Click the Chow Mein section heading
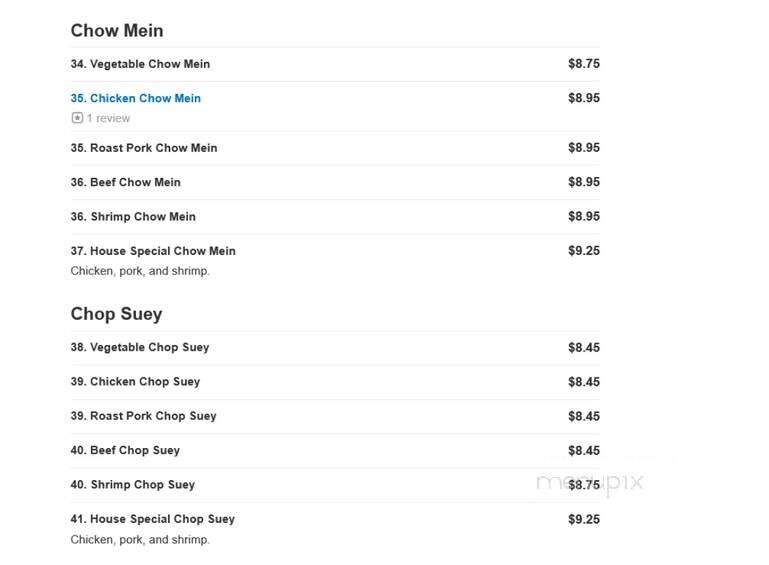Screen dimensions: 769x565 (x=117, y=30)
